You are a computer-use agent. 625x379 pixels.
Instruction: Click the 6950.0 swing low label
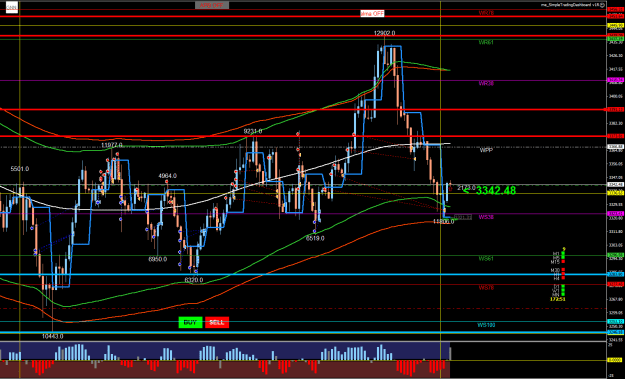[x=158, y=259]
